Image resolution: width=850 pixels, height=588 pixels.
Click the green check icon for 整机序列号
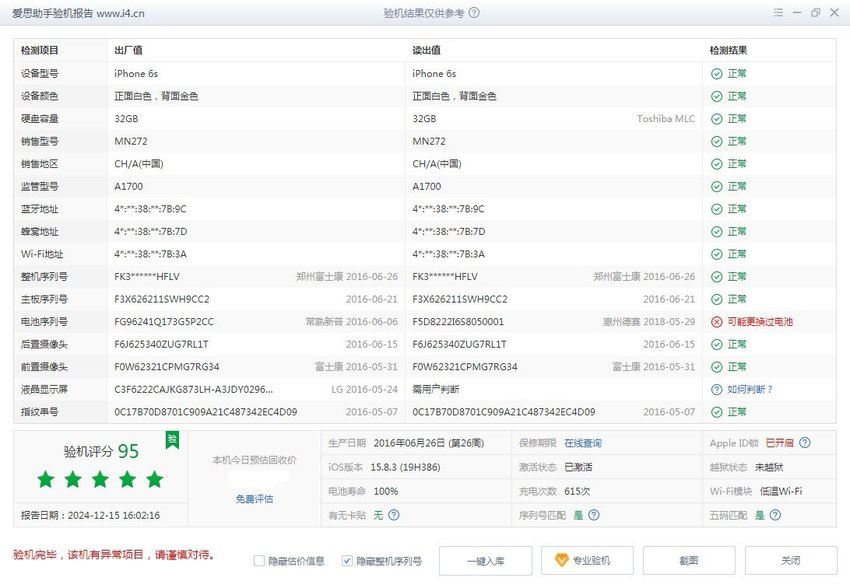(x=717, y=277)
